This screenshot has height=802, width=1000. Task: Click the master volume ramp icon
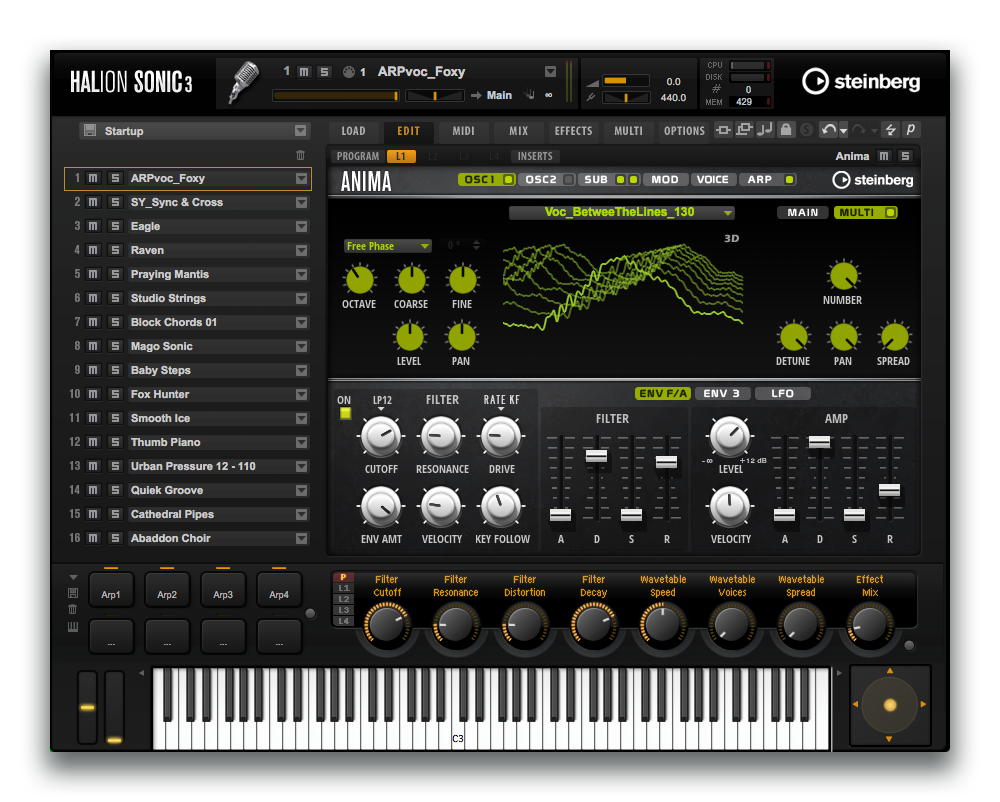(592, 82)
